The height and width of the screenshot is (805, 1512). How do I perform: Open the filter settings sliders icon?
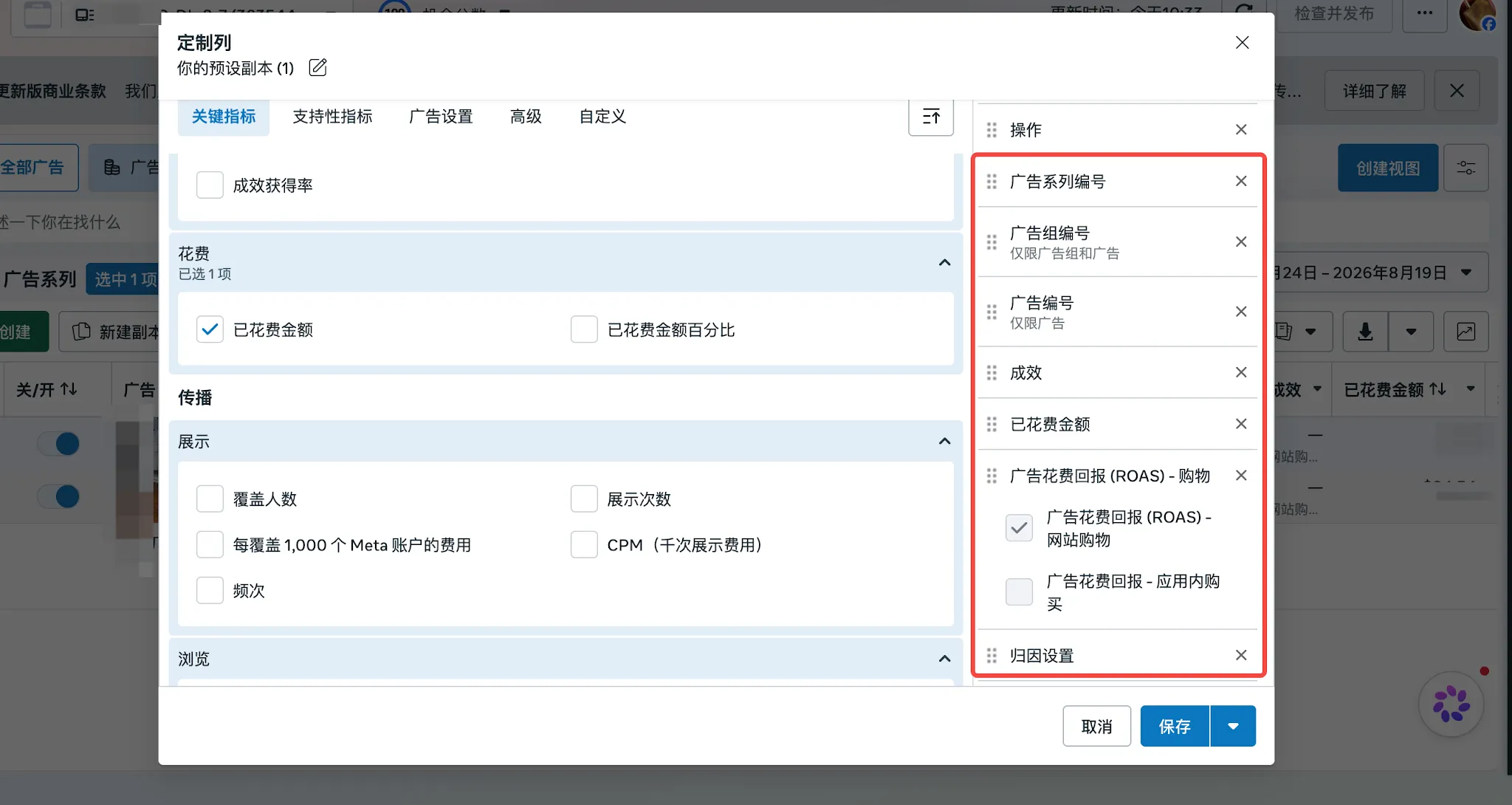click(1465, 168)
